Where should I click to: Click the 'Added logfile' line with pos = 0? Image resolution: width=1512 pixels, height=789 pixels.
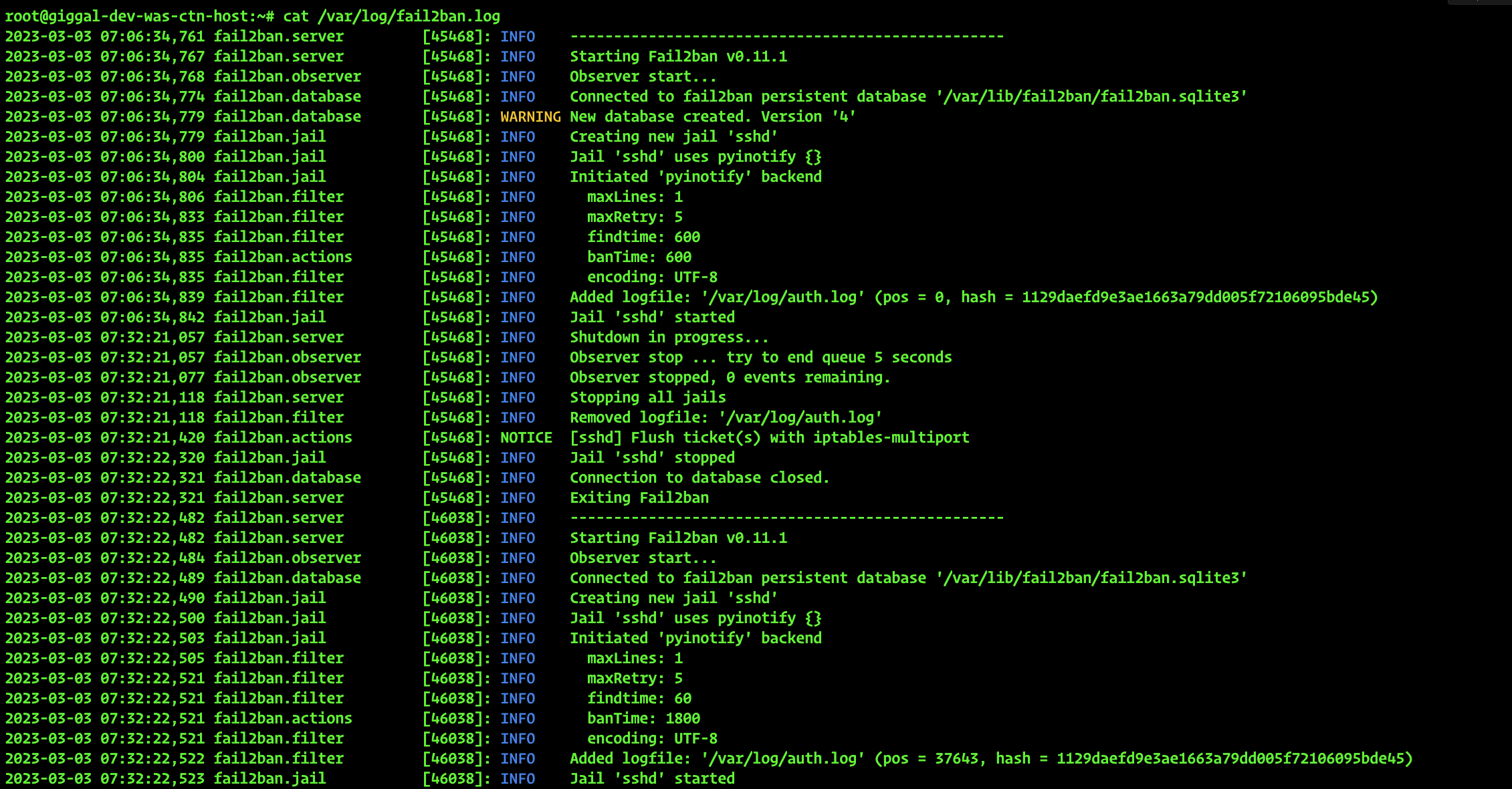[x=973, y=297]
